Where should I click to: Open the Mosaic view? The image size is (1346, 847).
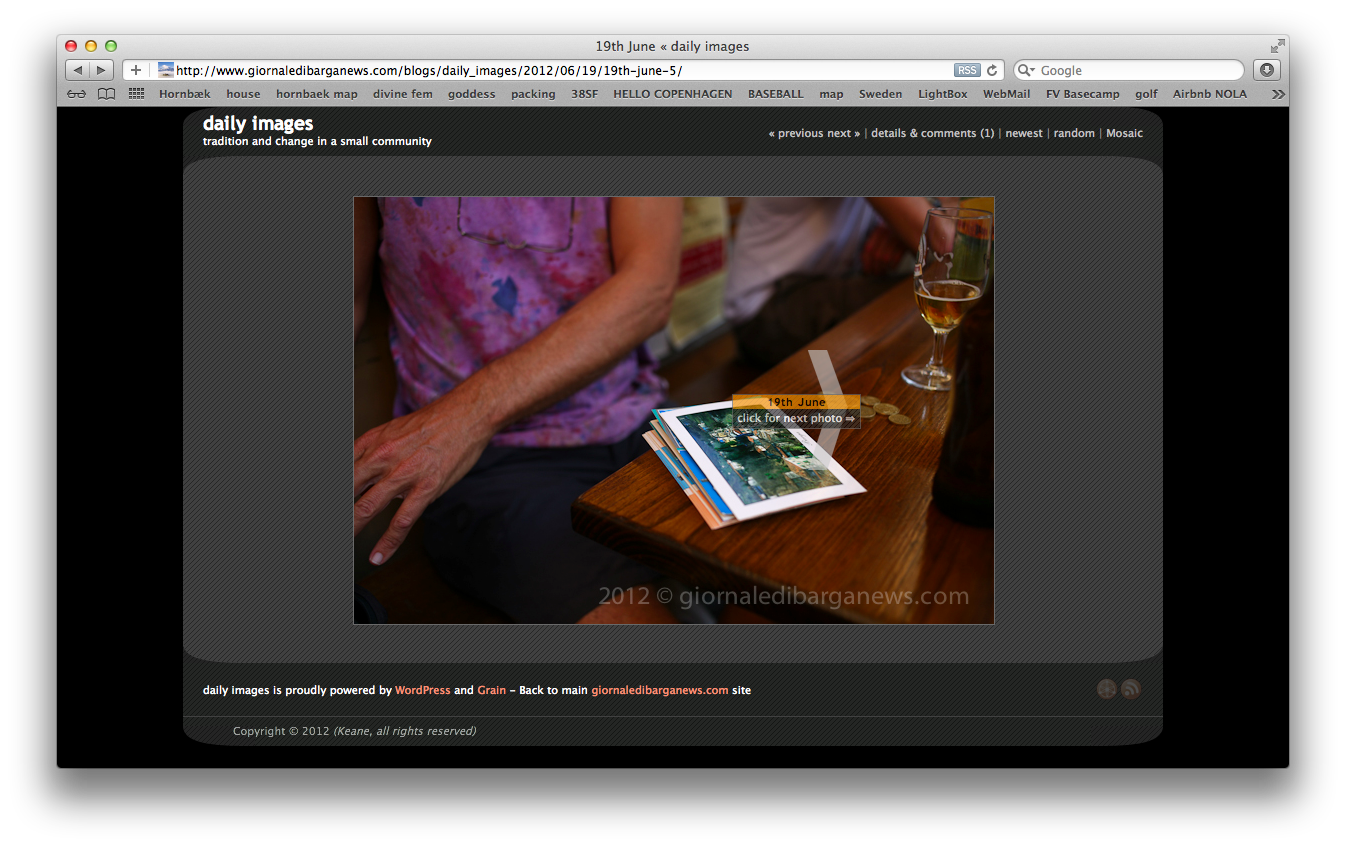1124,133
